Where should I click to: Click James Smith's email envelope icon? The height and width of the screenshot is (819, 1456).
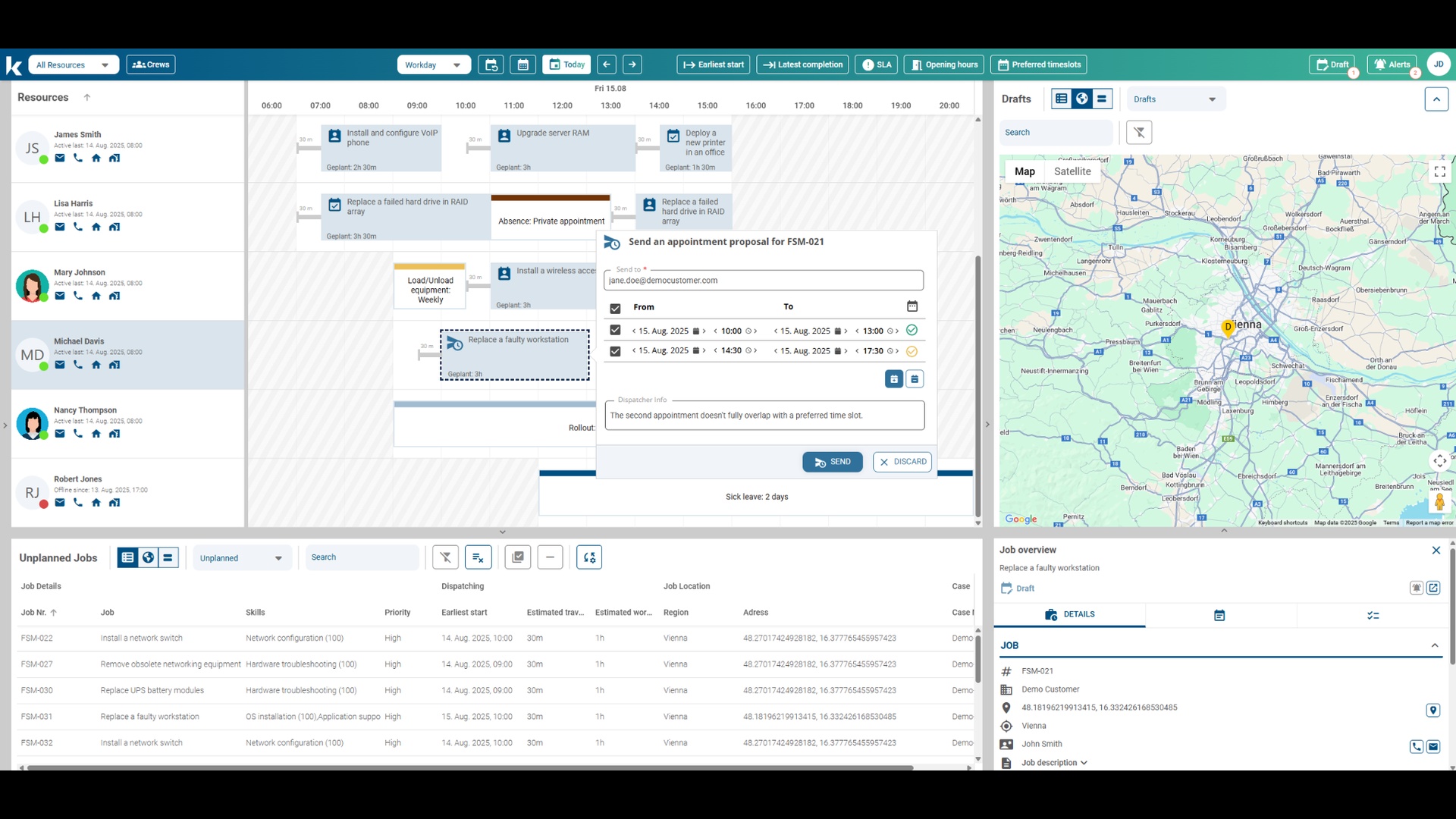point(60,158)
